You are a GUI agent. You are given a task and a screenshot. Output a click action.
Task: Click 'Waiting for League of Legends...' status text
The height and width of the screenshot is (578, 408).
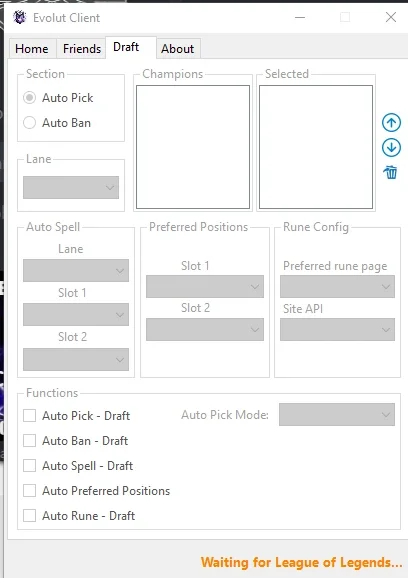pos(301,563)
